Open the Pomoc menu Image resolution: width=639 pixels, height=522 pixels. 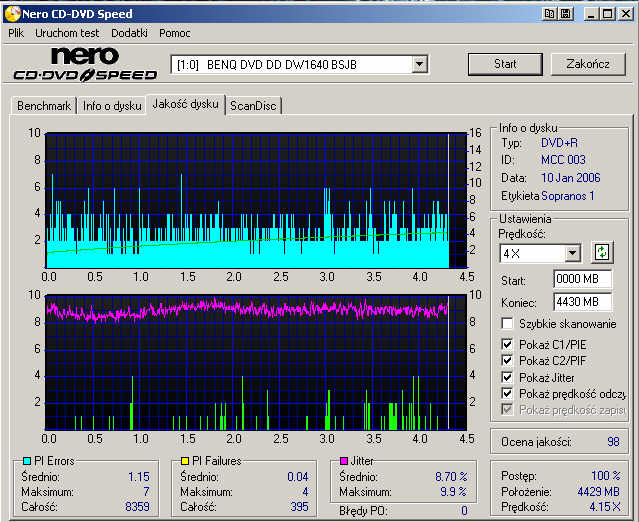click(x=174, y=33)
